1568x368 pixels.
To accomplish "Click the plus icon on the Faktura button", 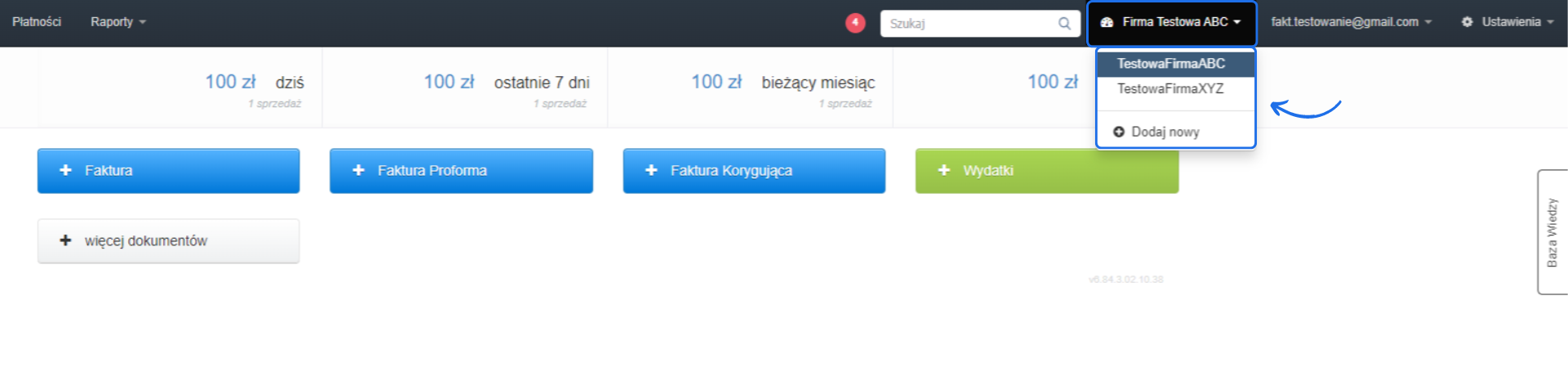I will 66,170.
